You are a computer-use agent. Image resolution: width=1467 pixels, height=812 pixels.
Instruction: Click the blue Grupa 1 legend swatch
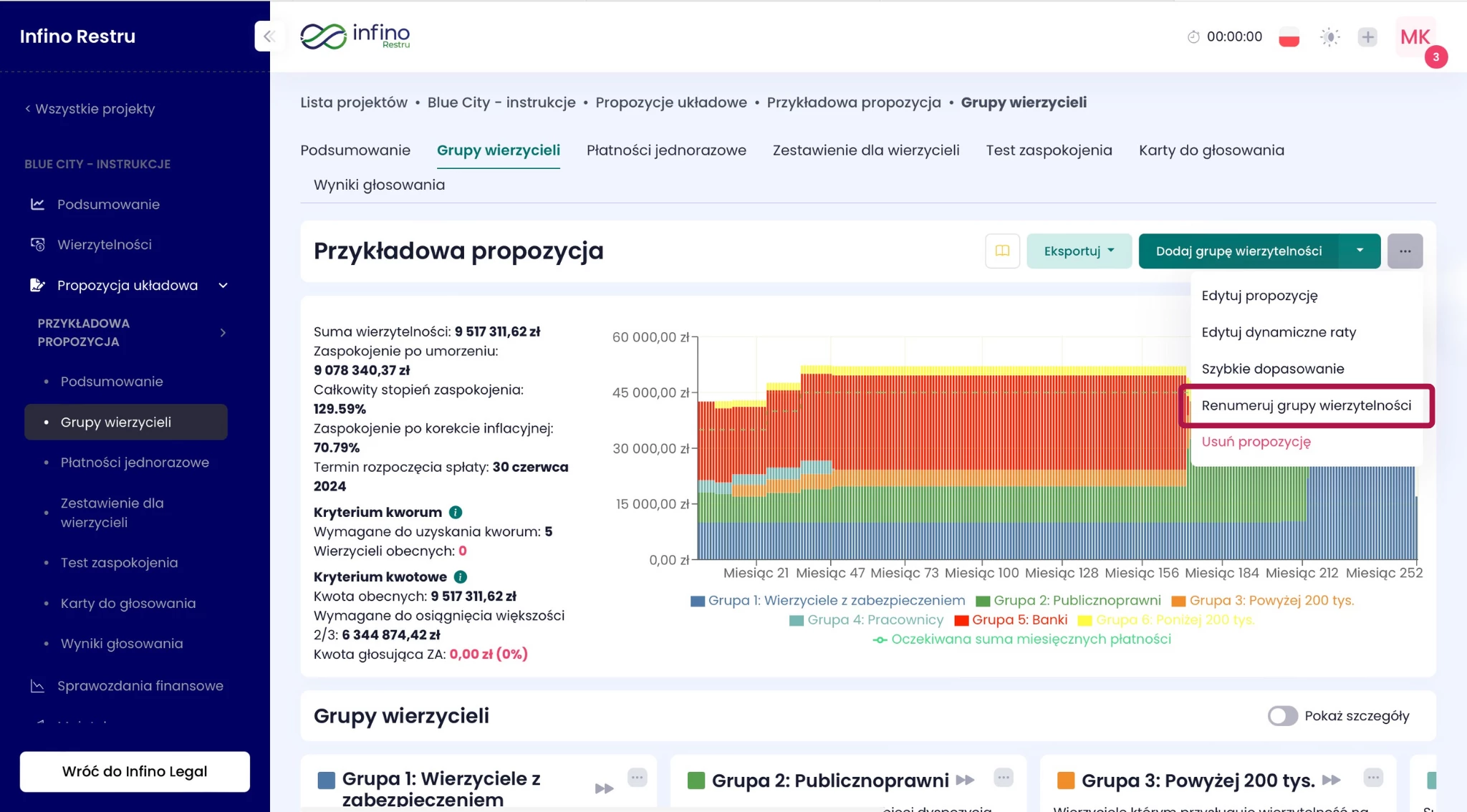tap(698, 601)
